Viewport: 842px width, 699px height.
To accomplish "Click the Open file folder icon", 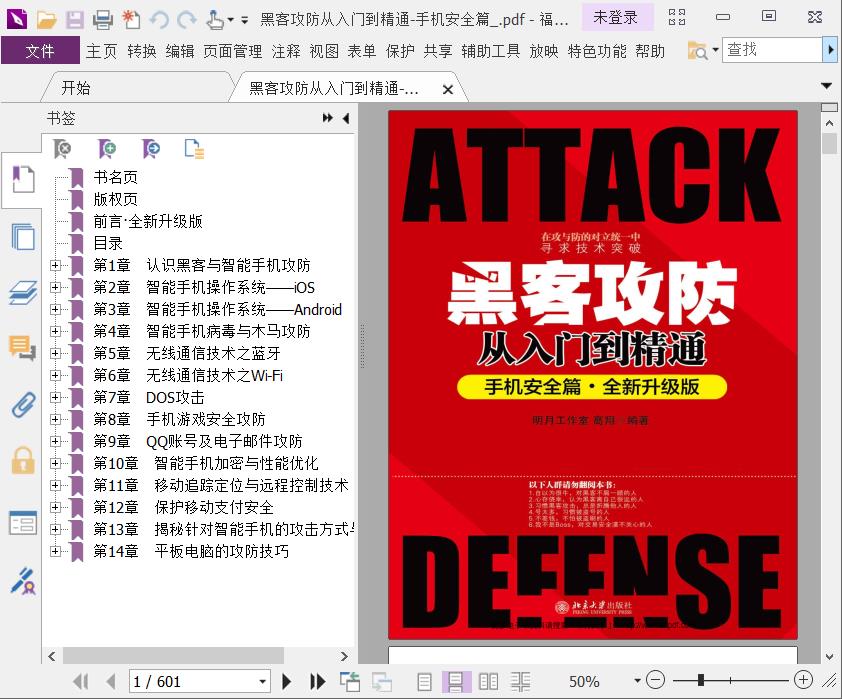I will 47,20.
